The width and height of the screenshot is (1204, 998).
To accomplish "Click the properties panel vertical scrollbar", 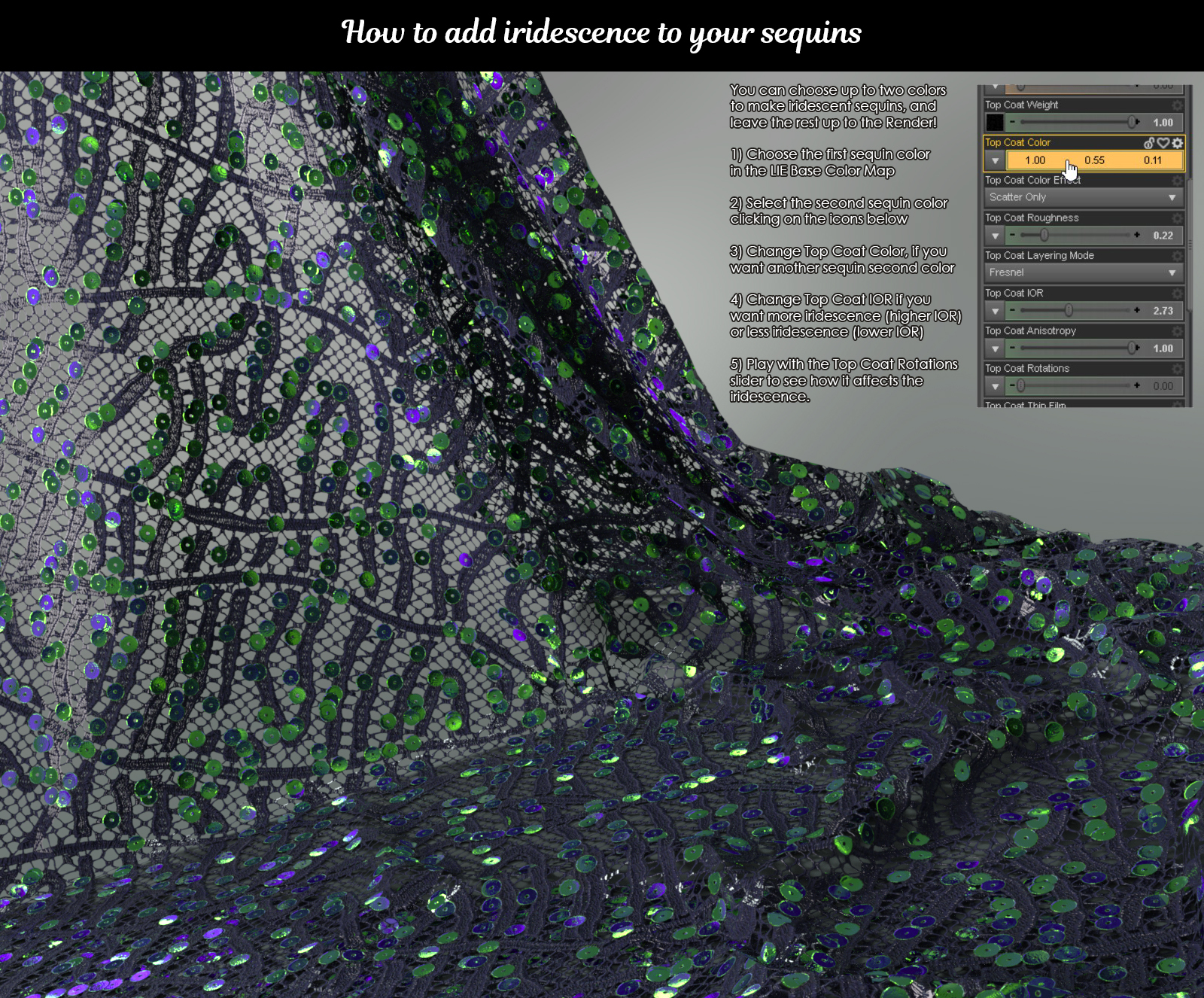I will (x=1190, y=245).
